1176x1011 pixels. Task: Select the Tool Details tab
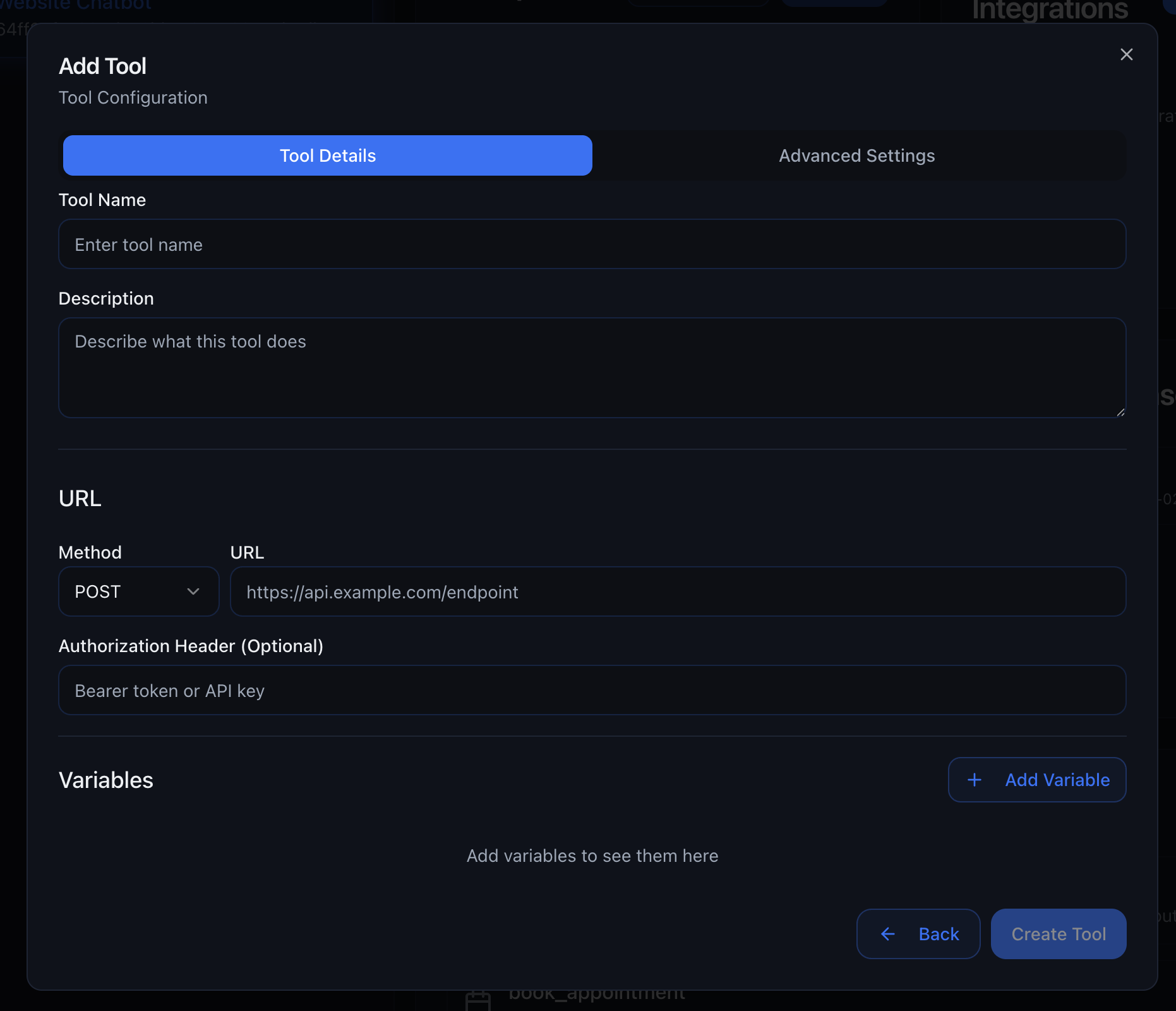(327, 155)
